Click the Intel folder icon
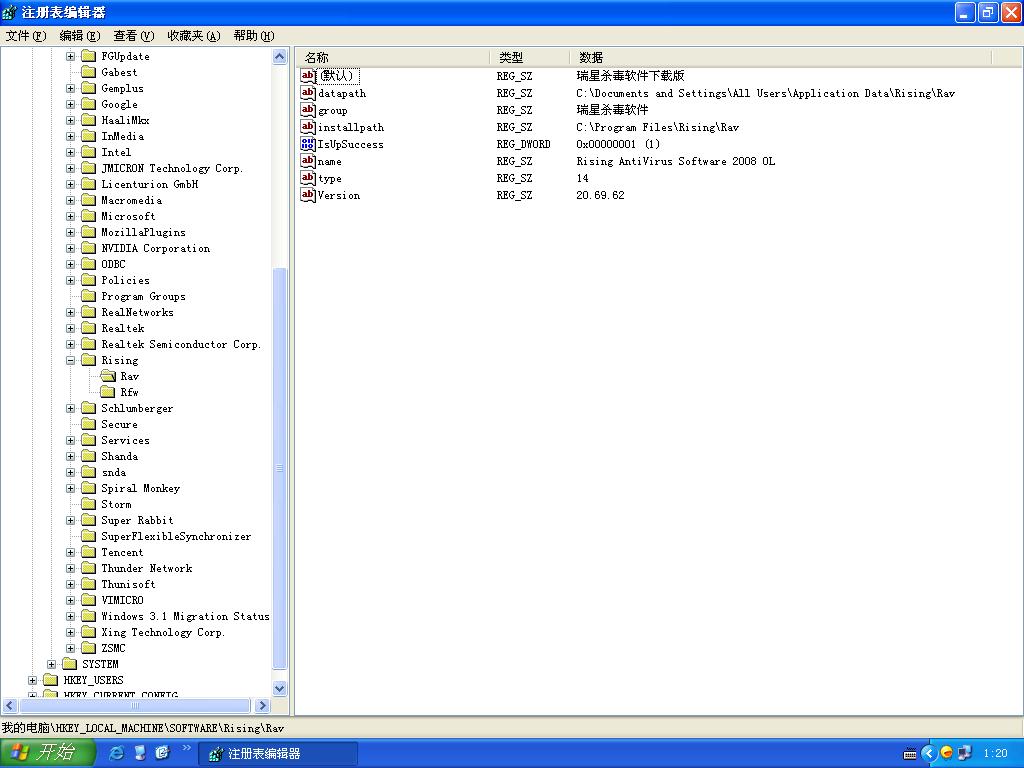Image resolution: width=1024 pixels, height=768 pixels. coord(89,152)
